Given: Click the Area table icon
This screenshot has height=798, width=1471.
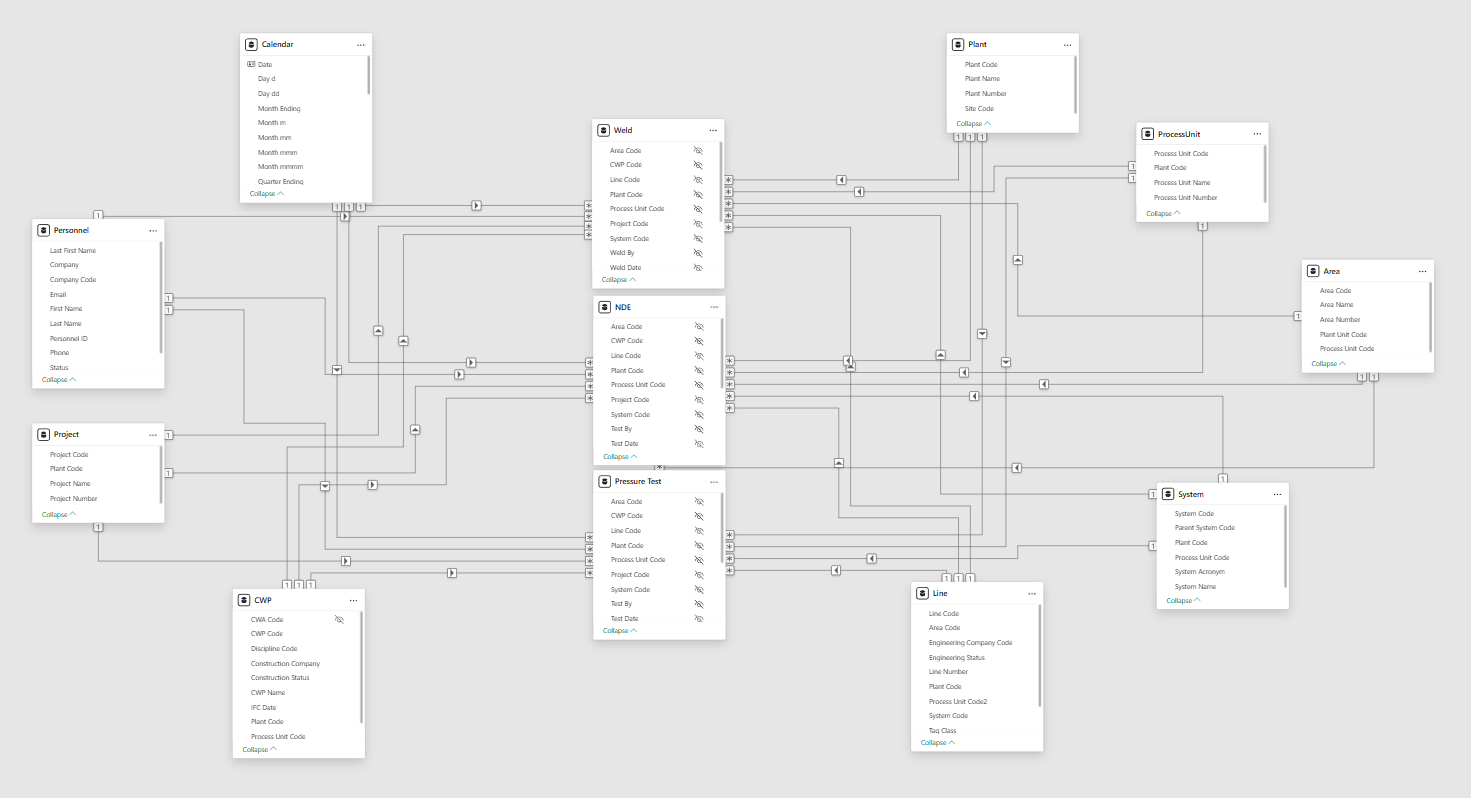Looking at the screenshot, I should click(1313, 271).
